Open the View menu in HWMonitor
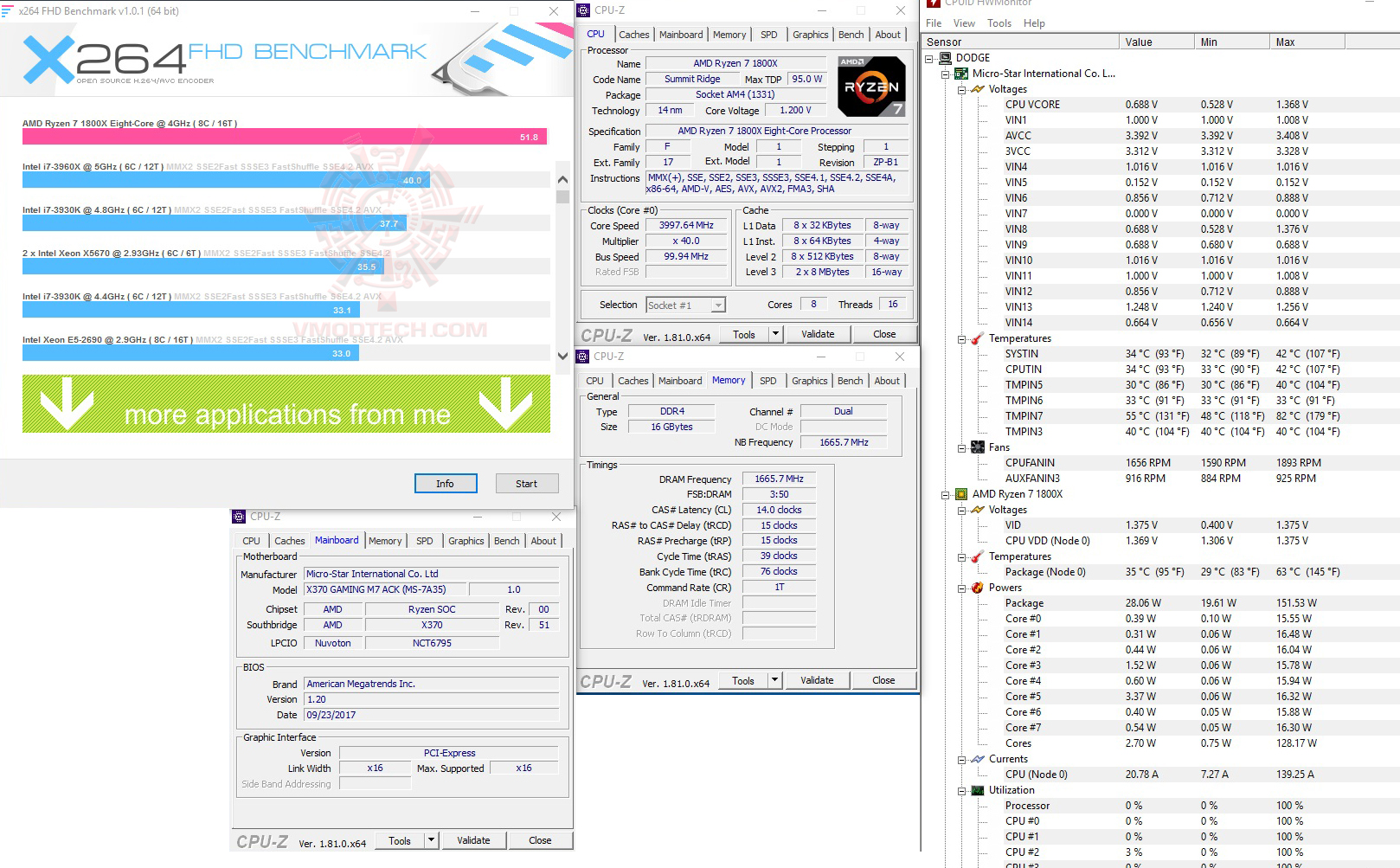 click(x=964, y=23)
